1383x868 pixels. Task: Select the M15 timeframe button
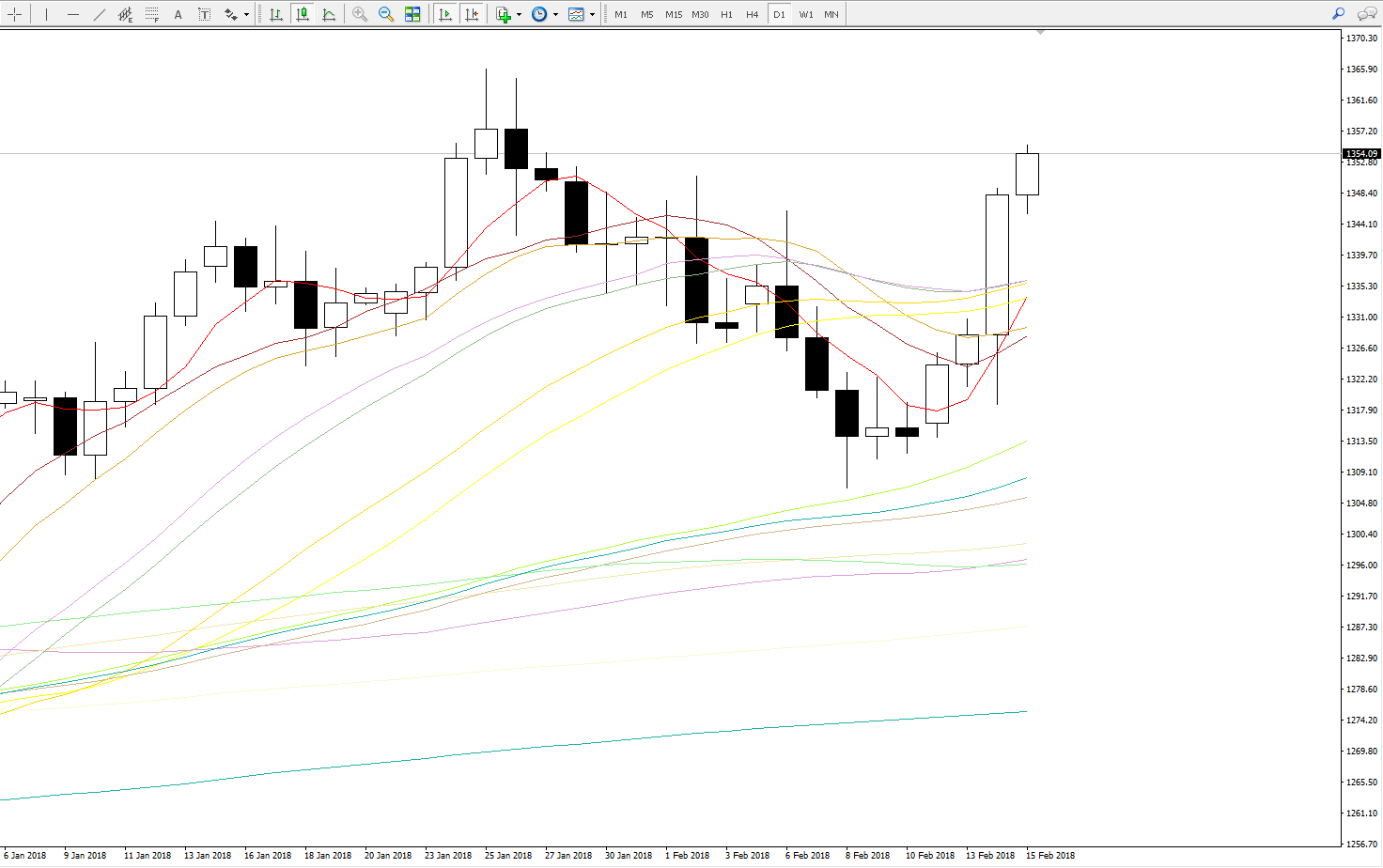click(674, 14)
